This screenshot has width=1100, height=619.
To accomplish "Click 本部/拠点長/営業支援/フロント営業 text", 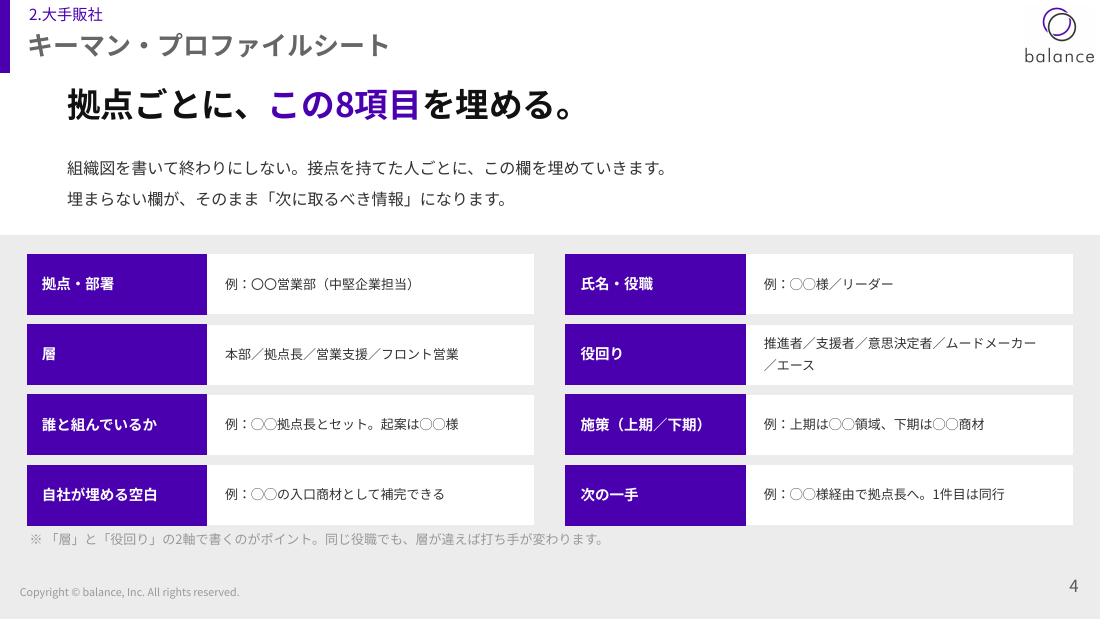I will pos(342,354).
